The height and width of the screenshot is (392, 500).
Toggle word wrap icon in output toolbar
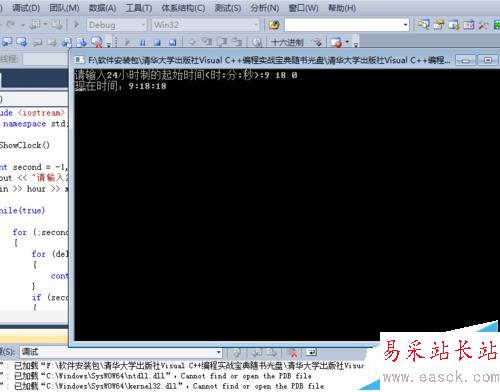pos(311,352)
